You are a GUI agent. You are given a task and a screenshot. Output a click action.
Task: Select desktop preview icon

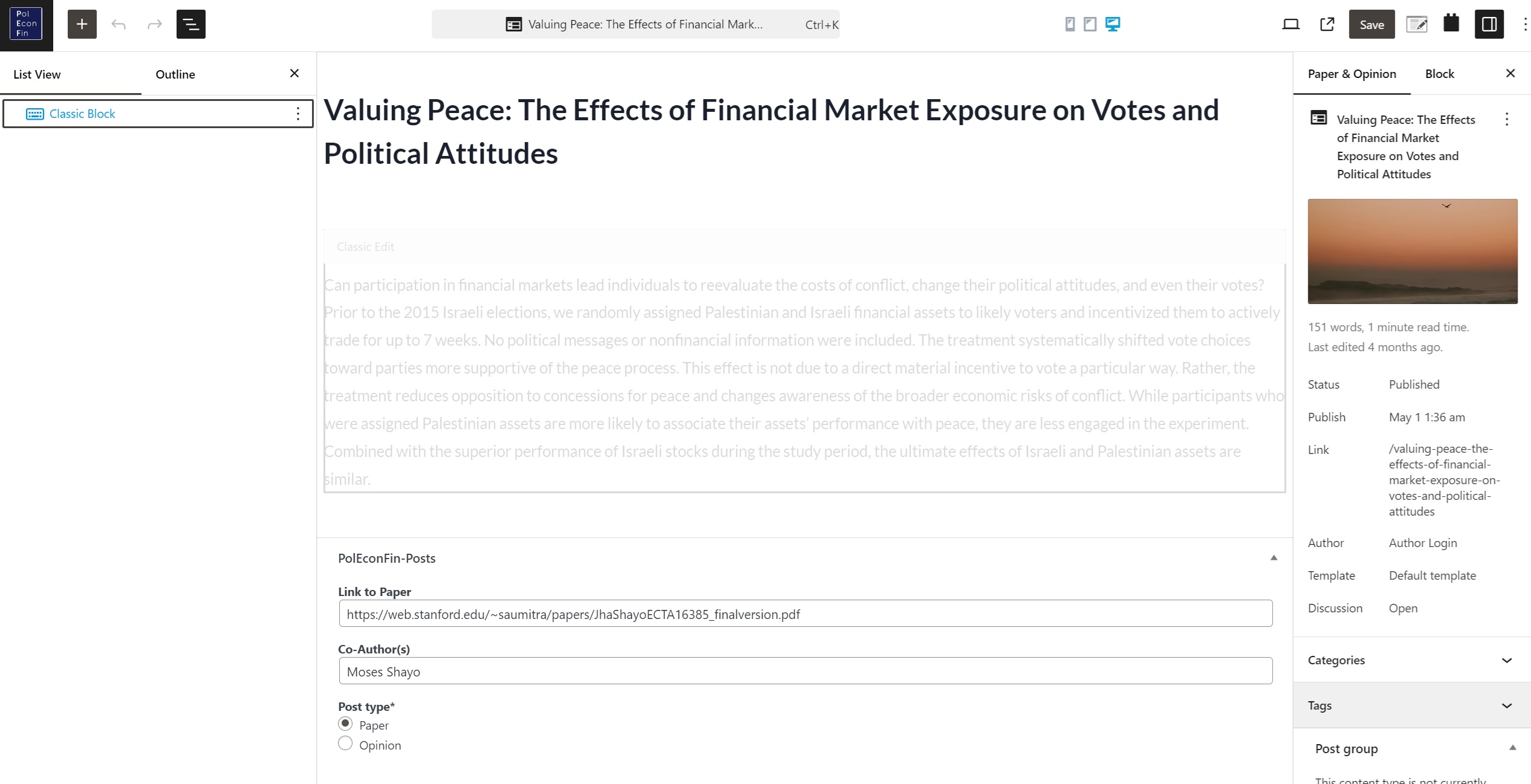(1113, 24)
